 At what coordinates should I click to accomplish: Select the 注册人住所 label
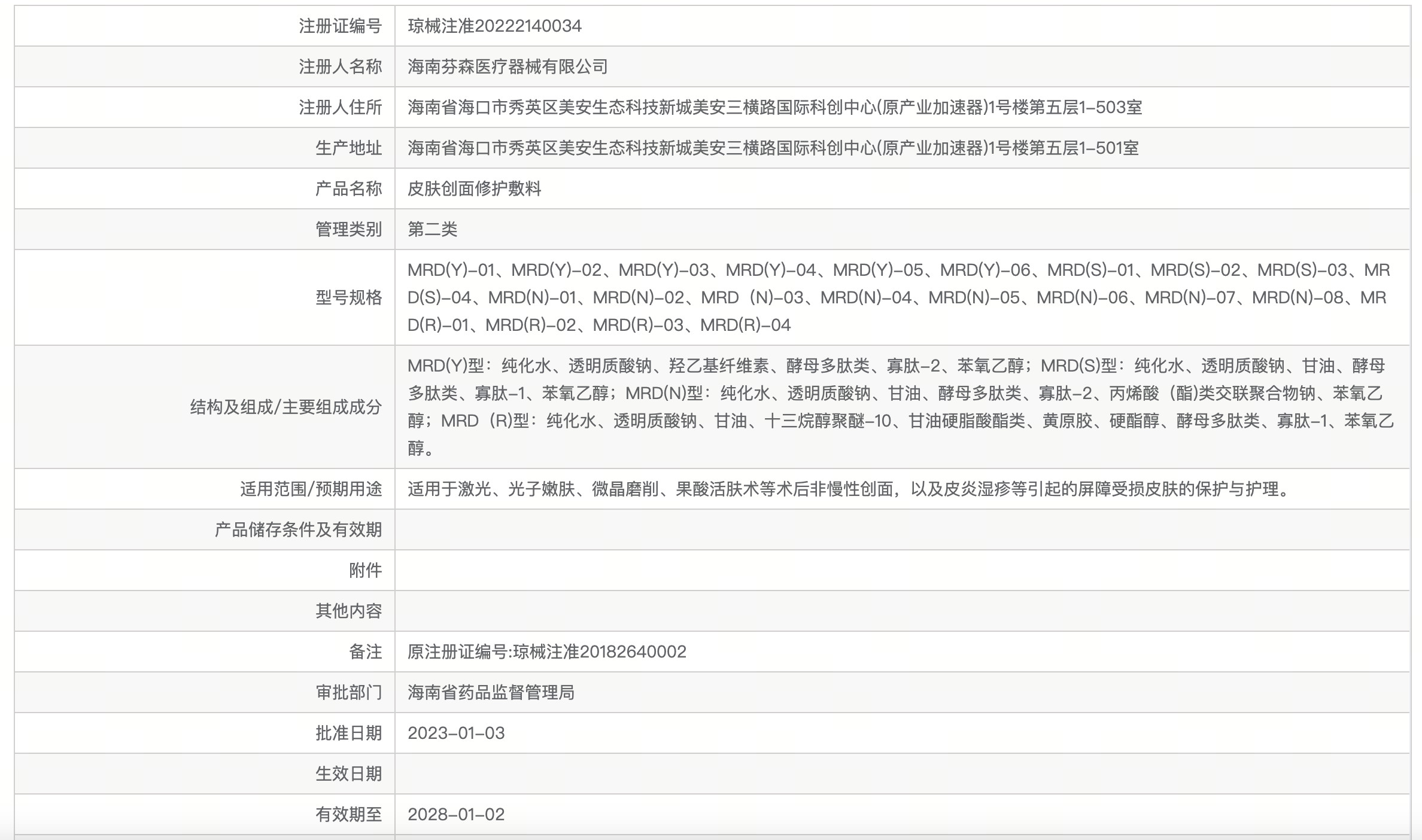click(x=340, y=107)
